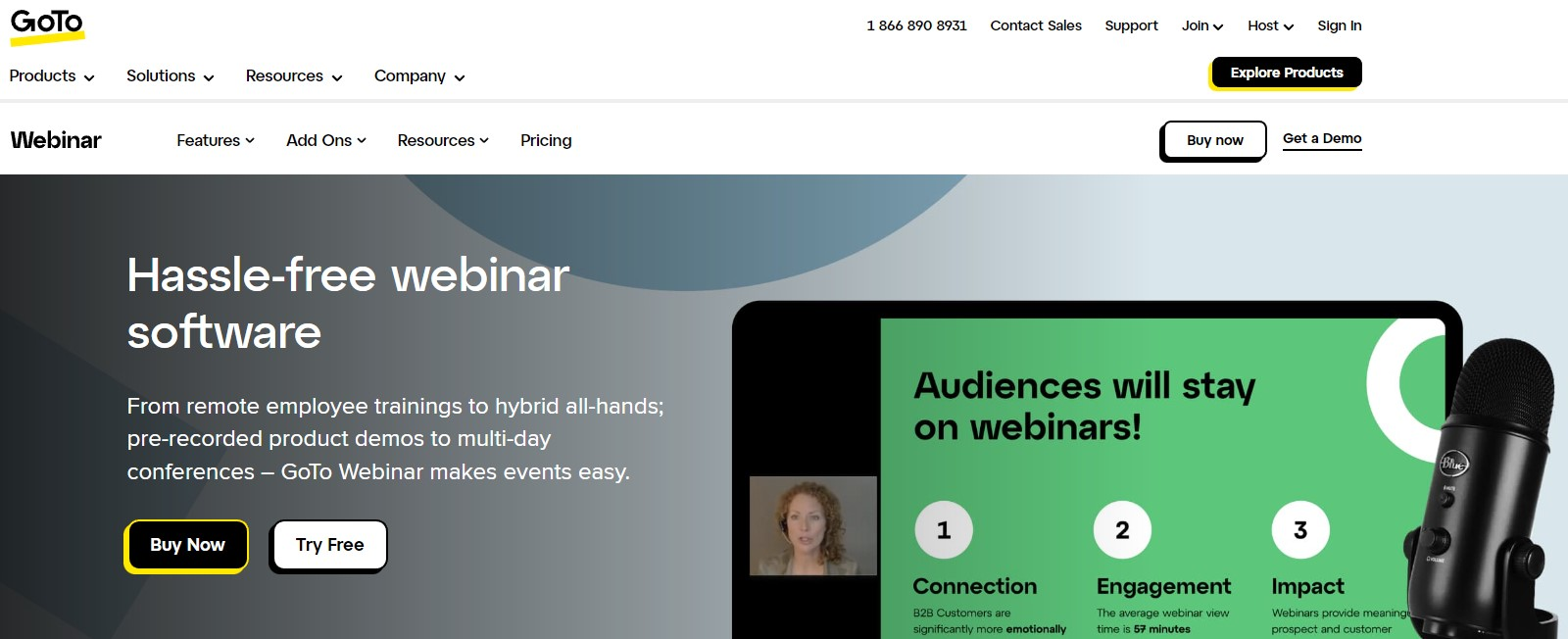Open the top Resources dropdown beside Solutions

tap(294, 76)
